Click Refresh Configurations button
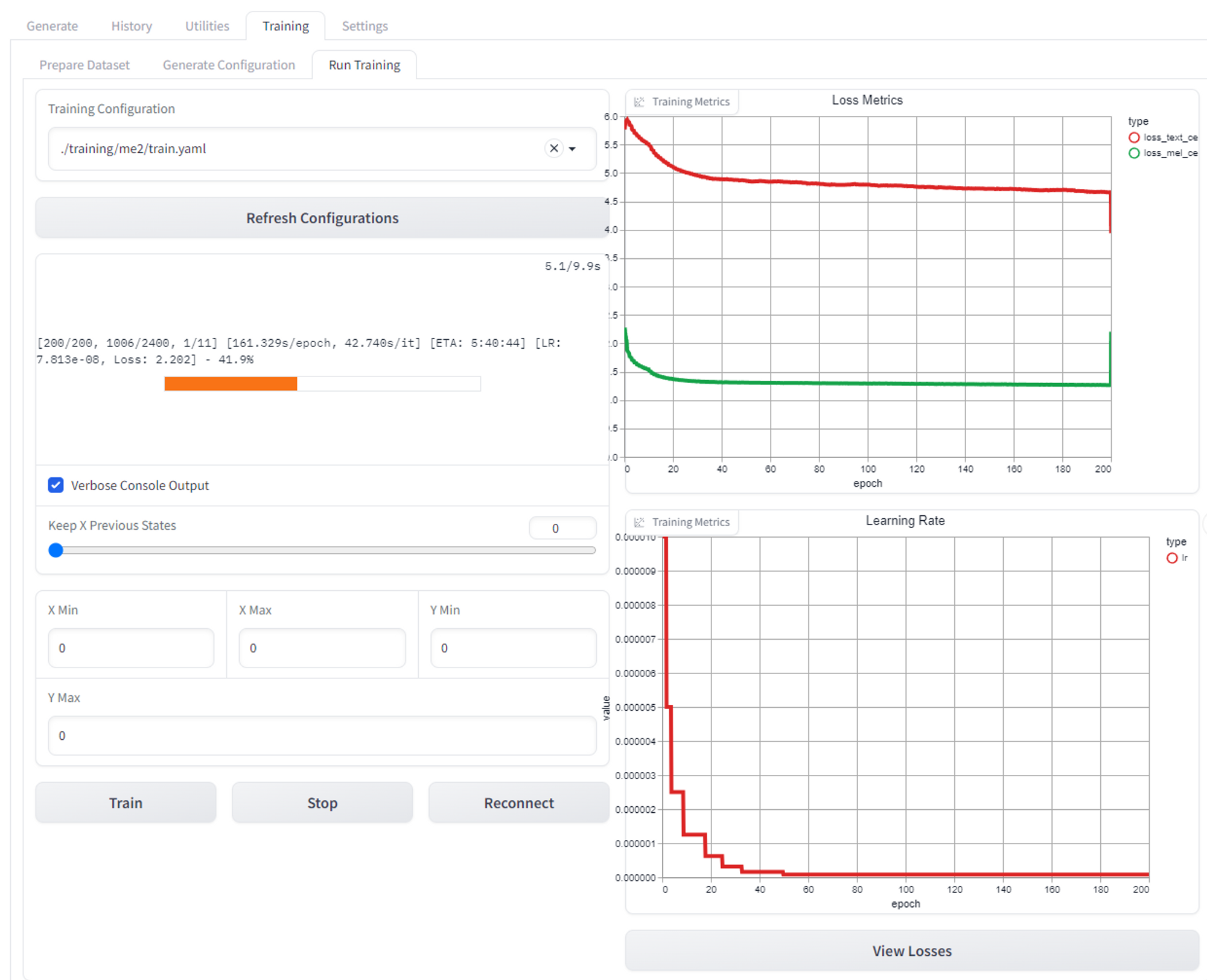This screenshot has height=980, width=1207. [x=322, y=218]
